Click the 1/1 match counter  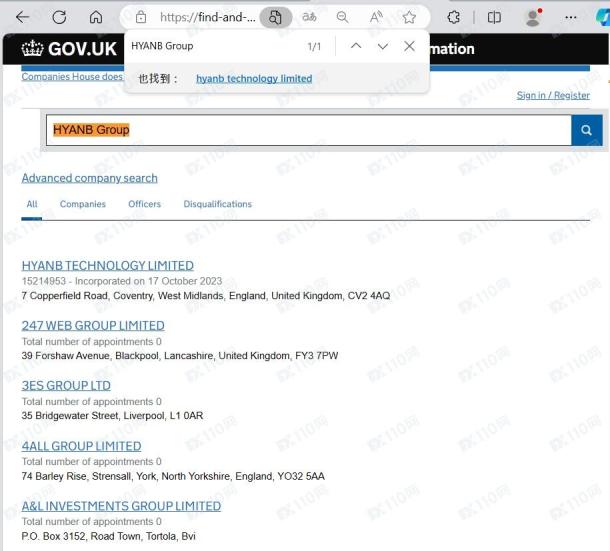[314, 47]
